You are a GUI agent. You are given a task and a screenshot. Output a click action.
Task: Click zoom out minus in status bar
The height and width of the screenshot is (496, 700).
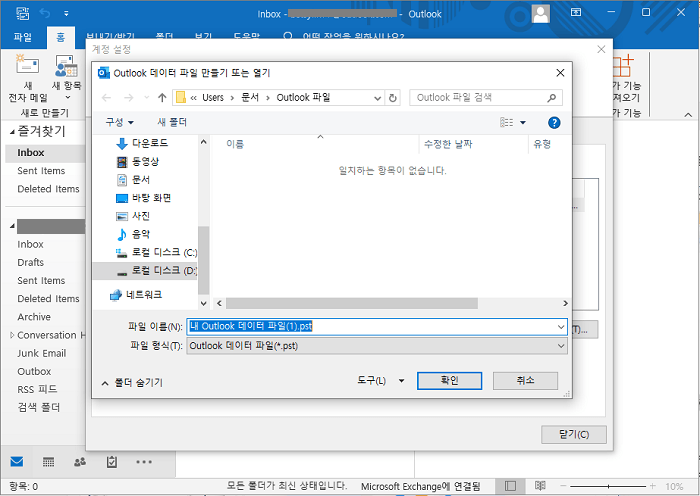[563, 486]
